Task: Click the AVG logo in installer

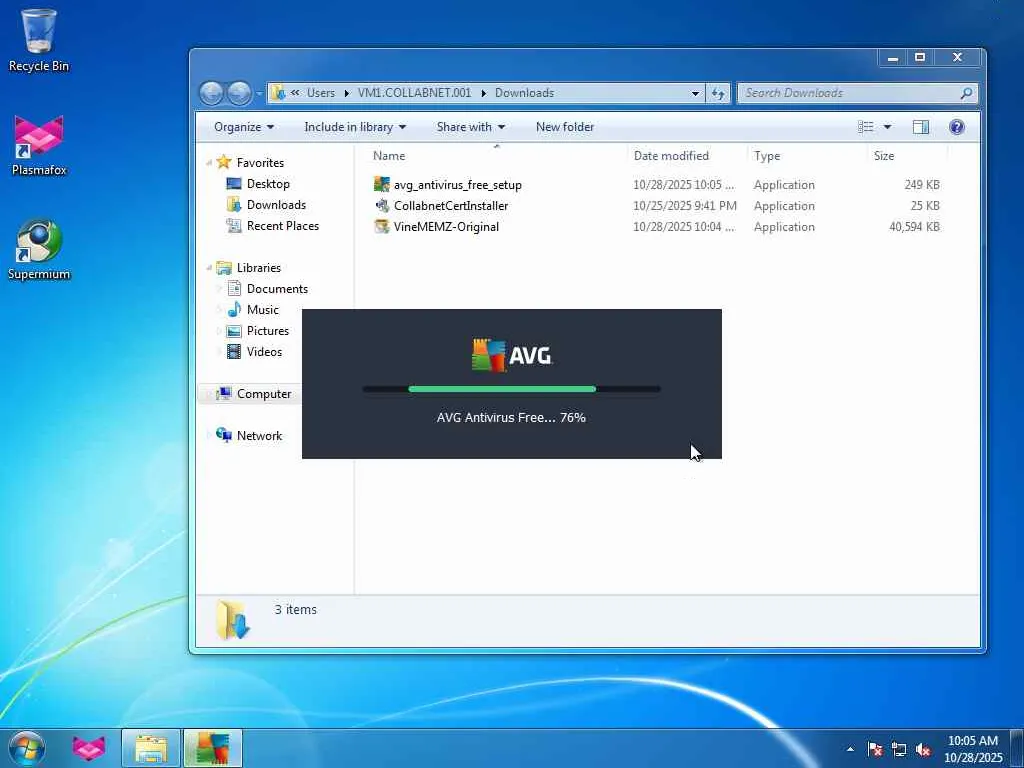Action: coord(512,355)
